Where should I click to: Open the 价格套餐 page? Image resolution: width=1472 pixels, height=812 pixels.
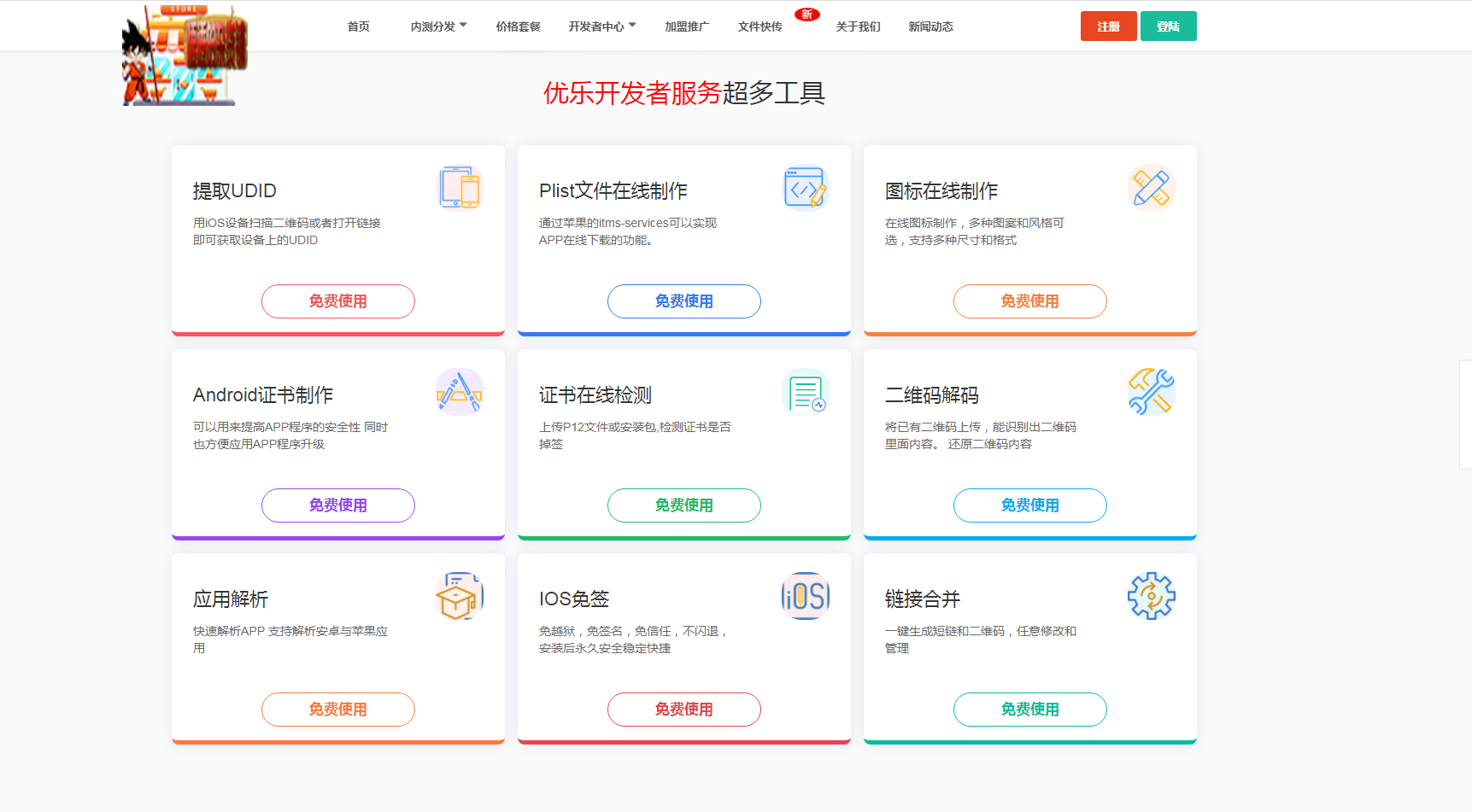(x=518, y=26)
